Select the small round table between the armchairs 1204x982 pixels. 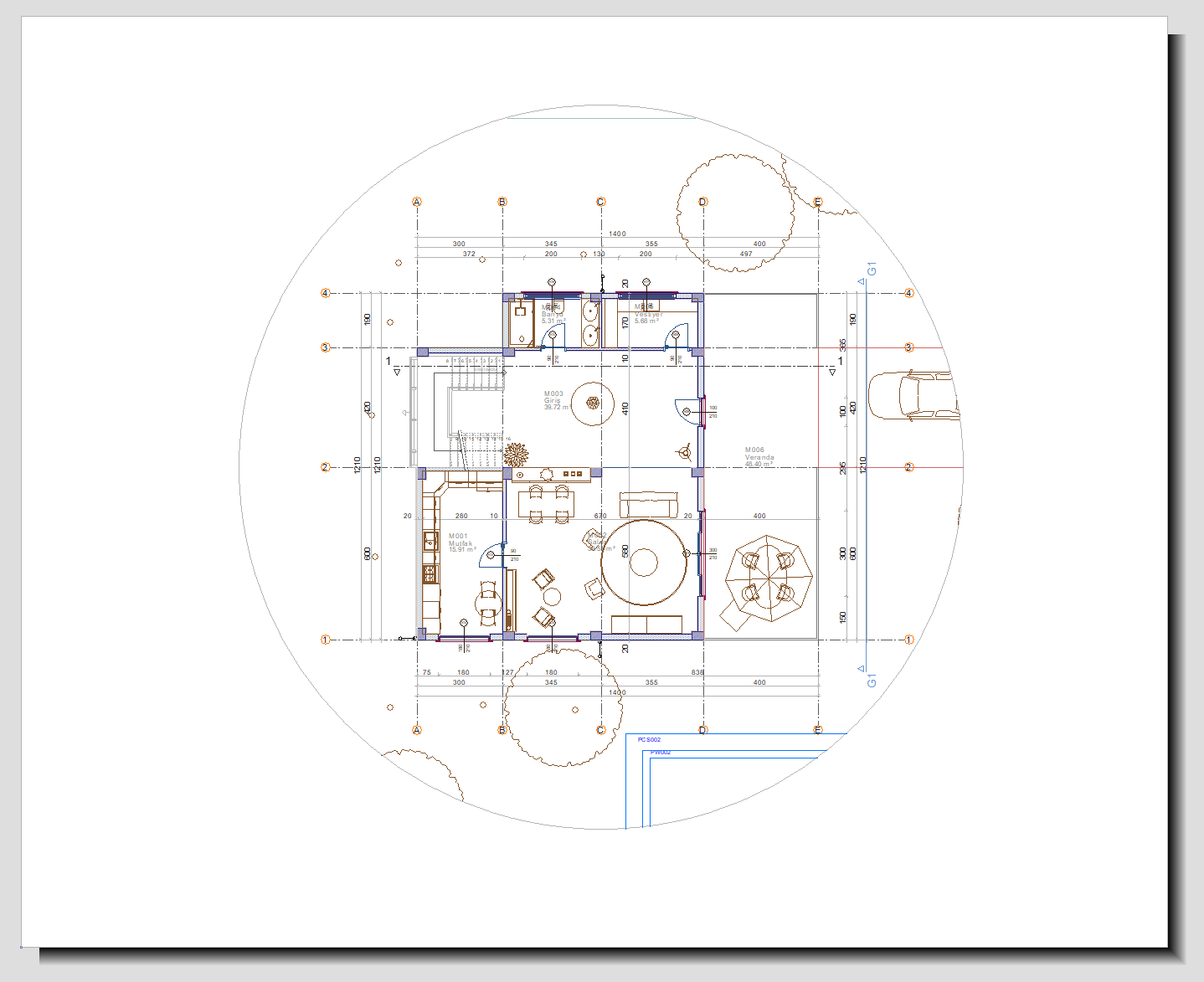pyautogui.click(x=552, y=597)
